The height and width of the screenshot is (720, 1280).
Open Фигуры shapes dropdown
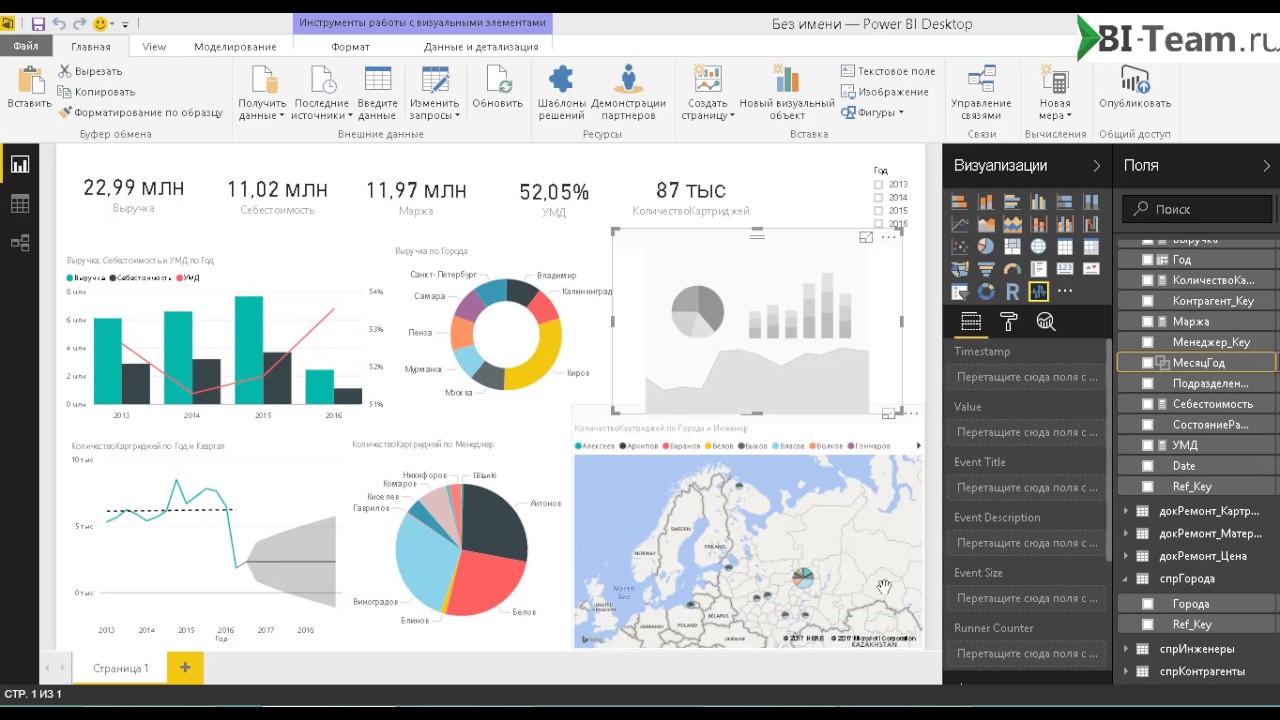click(x=872, y=113)
